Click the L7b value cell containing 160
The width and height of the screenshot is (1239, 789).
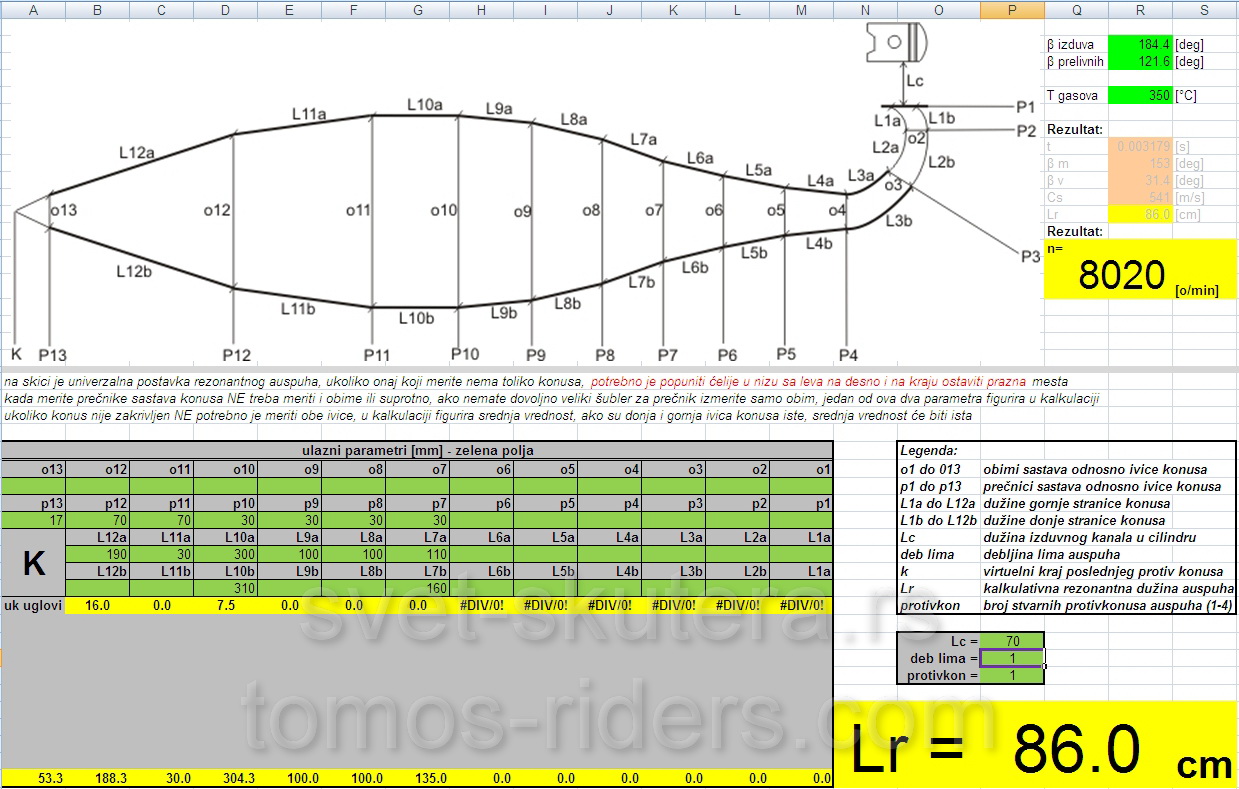417,588
